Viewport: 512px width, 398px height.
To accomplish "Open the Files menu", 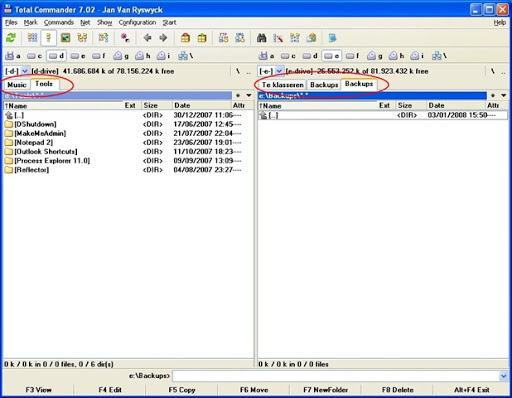I will [11, 22].
